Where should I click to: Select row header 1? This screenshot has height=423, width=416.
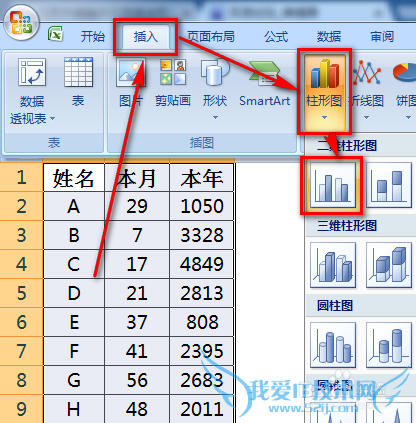pyautogui.click(x=21, y=177)
